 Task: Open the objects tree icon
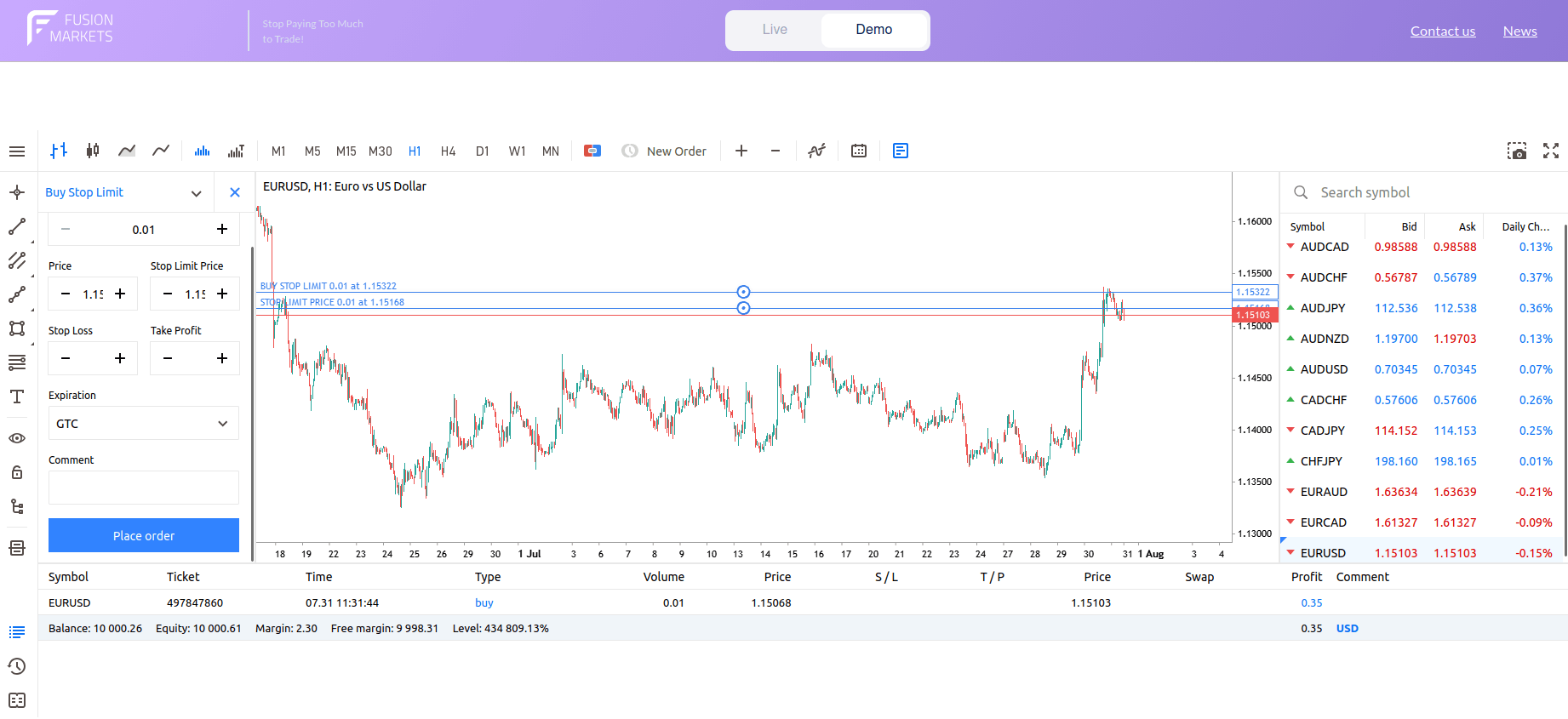[x=17, y=506]
